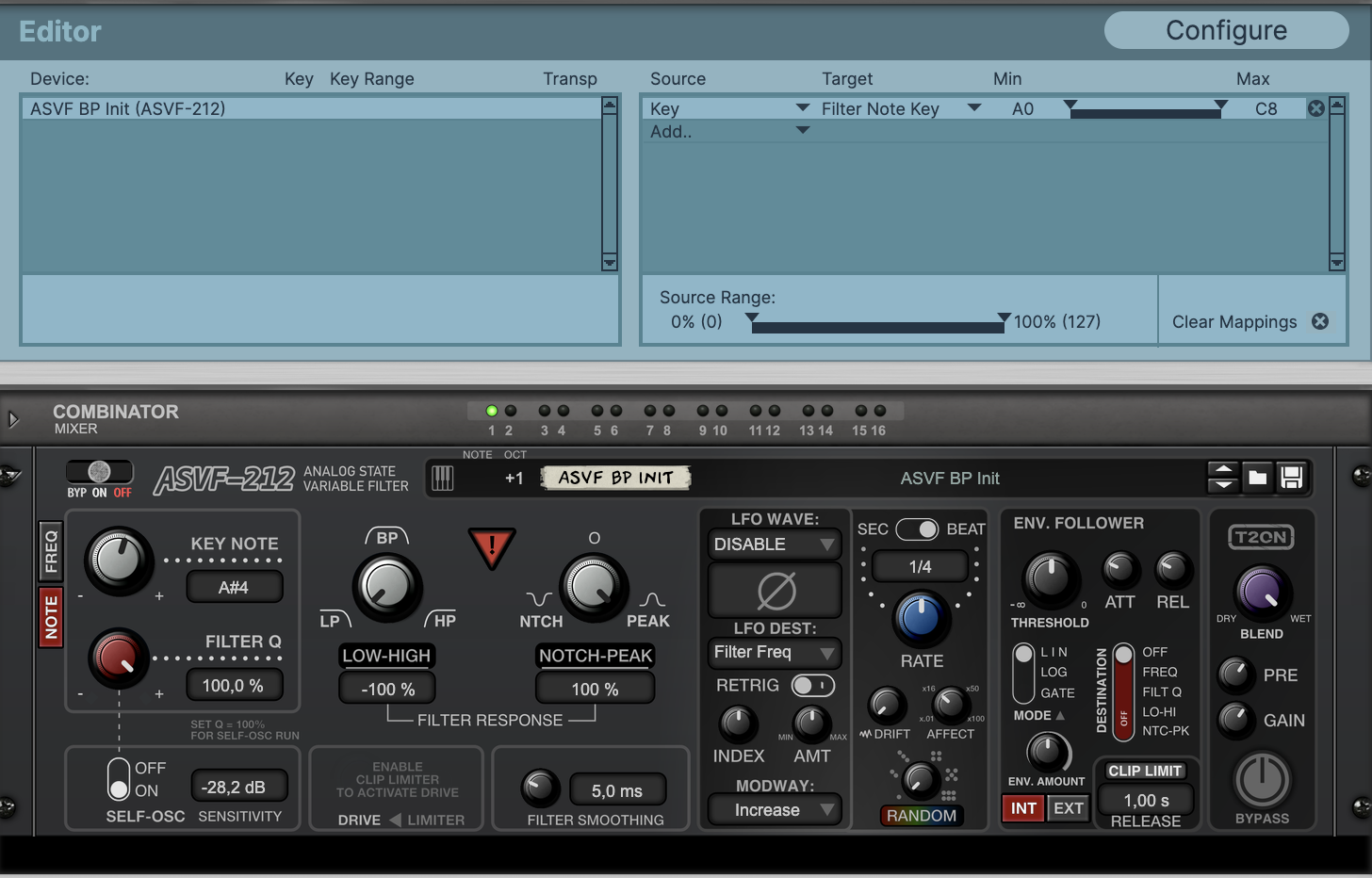Adjust the AFFECT knob
1372x878 pixels.
pos(950,705)
